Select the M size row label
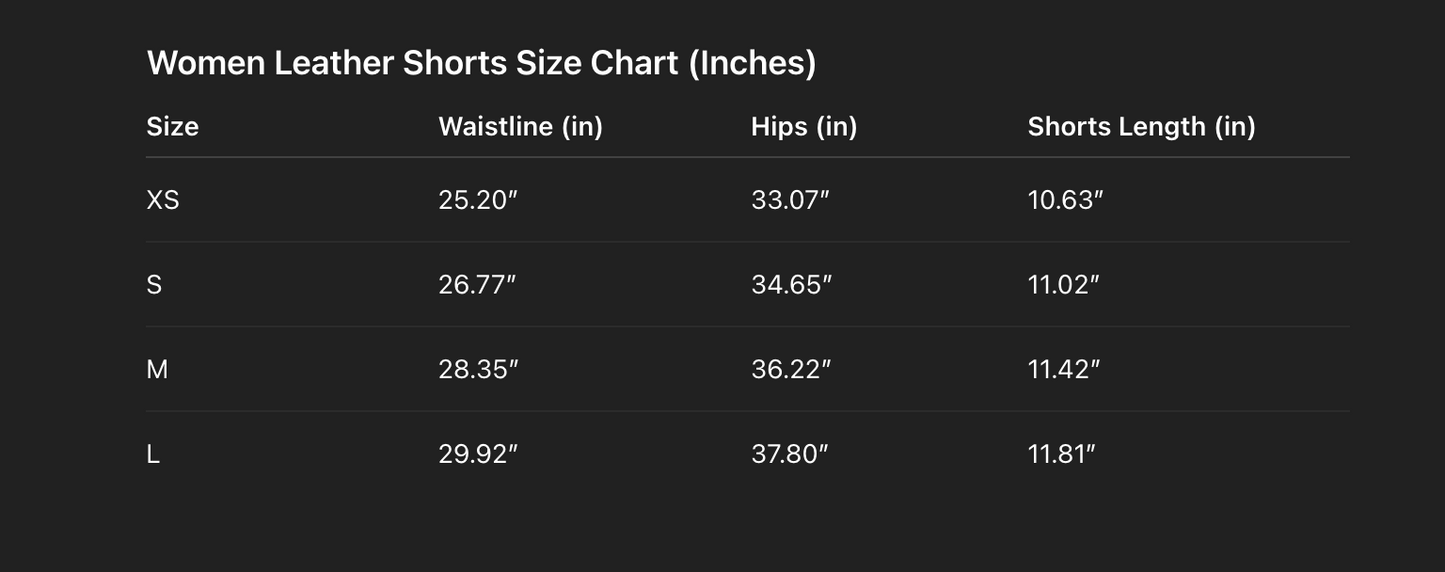Image resolution: width=1445 pixels, height=572 pixels. click(x=157, y=370)
